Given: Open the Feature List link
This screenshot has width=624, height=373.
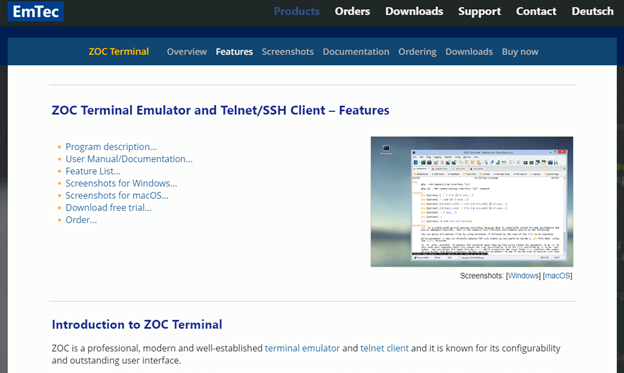Looking at the screenshot, I should [93, 171].
